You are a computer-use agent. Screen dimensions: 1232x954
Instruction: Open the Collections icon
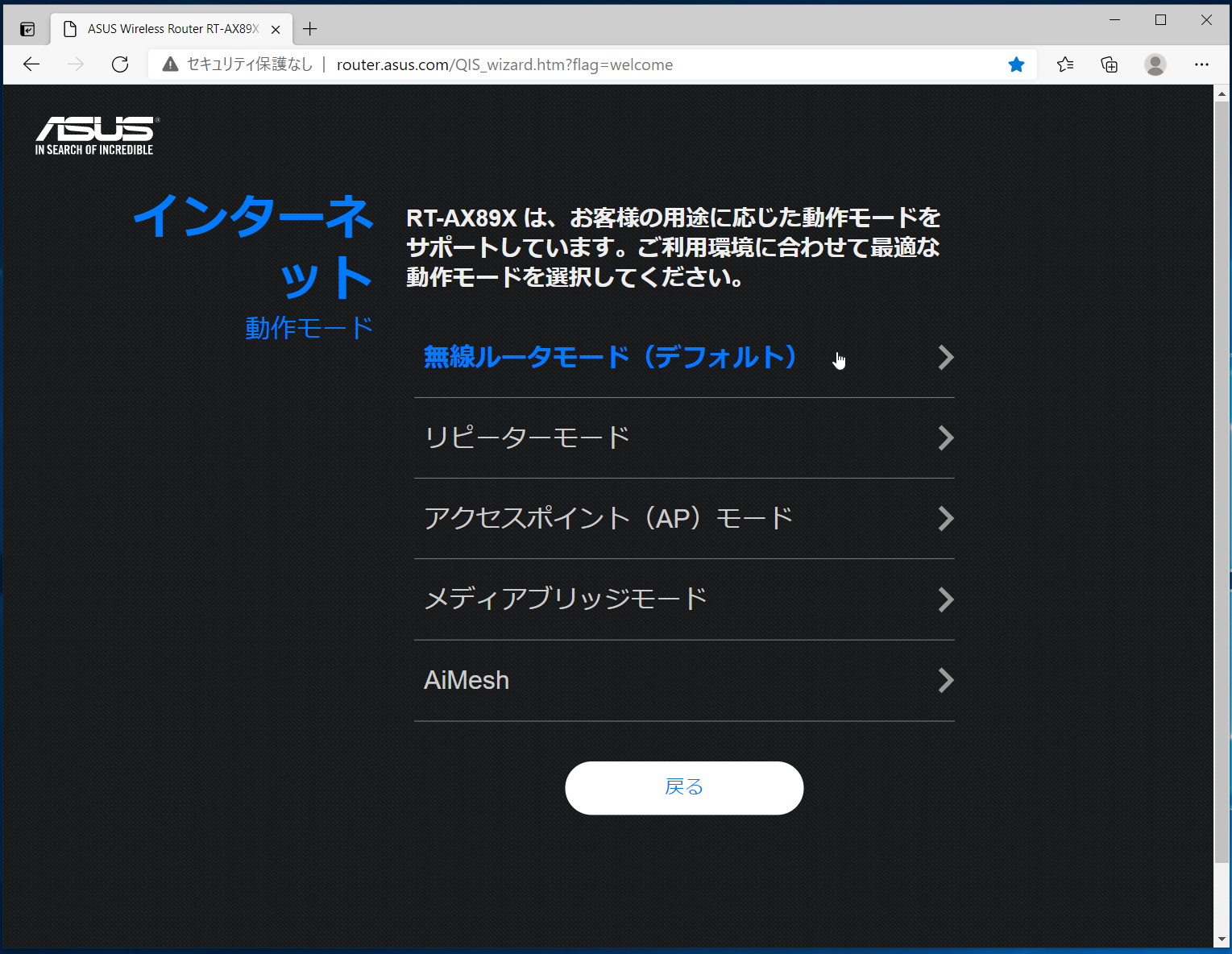1110,64
